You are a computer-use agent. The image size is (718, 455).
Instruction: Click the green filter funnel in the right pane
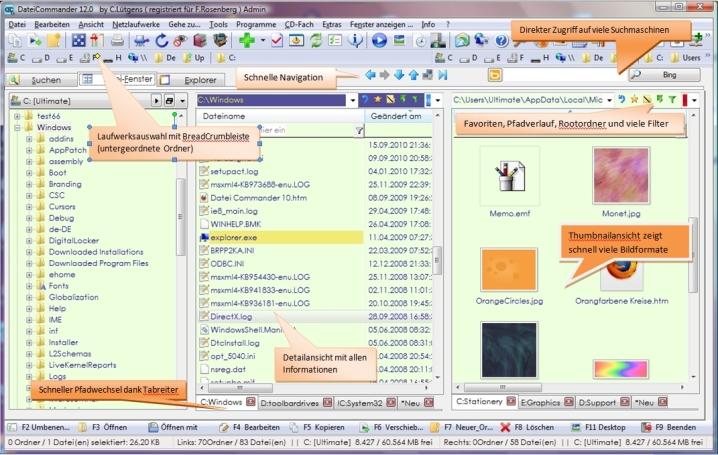pyautogui.click(x=672, y=100)
